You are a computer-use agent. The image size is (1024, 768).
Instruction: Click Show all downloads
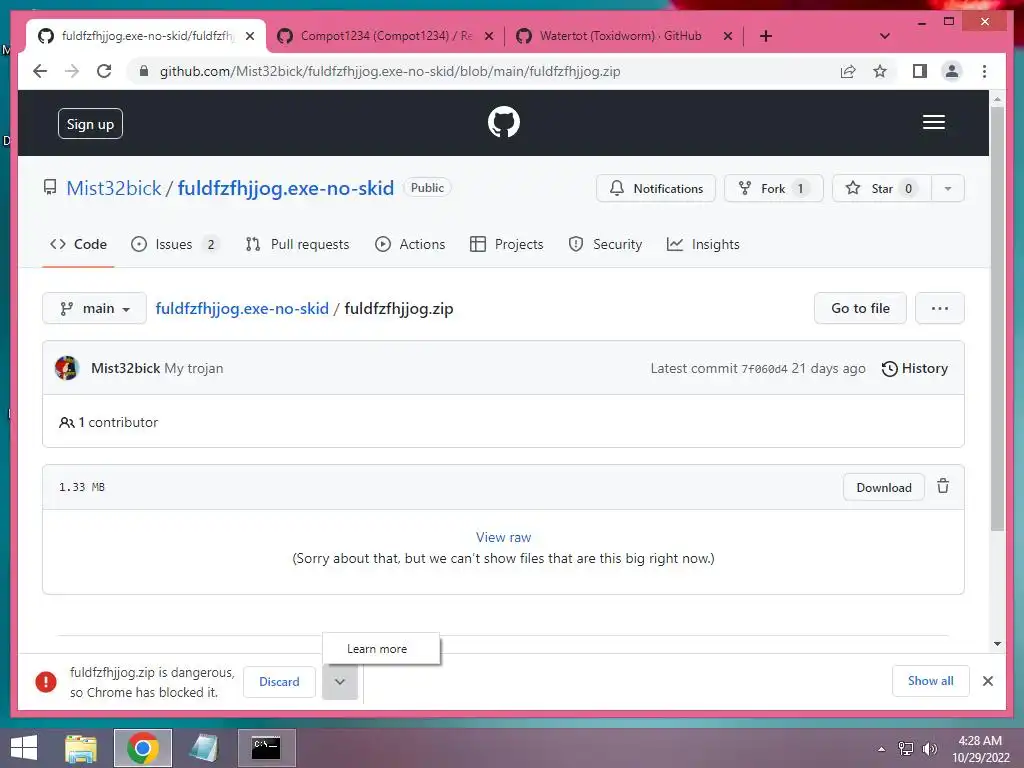click(x=931, y=681)
